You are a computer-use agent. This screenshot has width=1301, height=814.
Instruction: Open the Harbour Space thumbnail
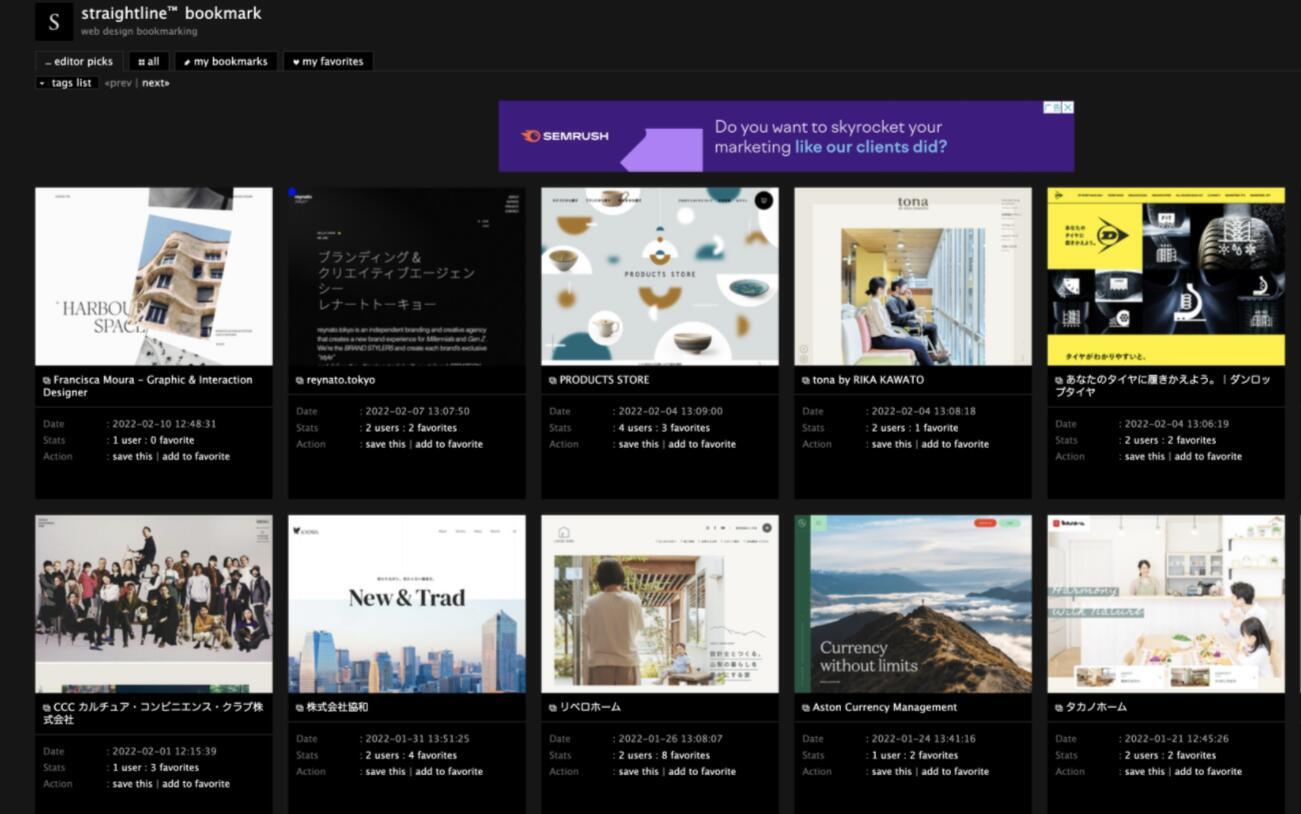coord(154,277)
